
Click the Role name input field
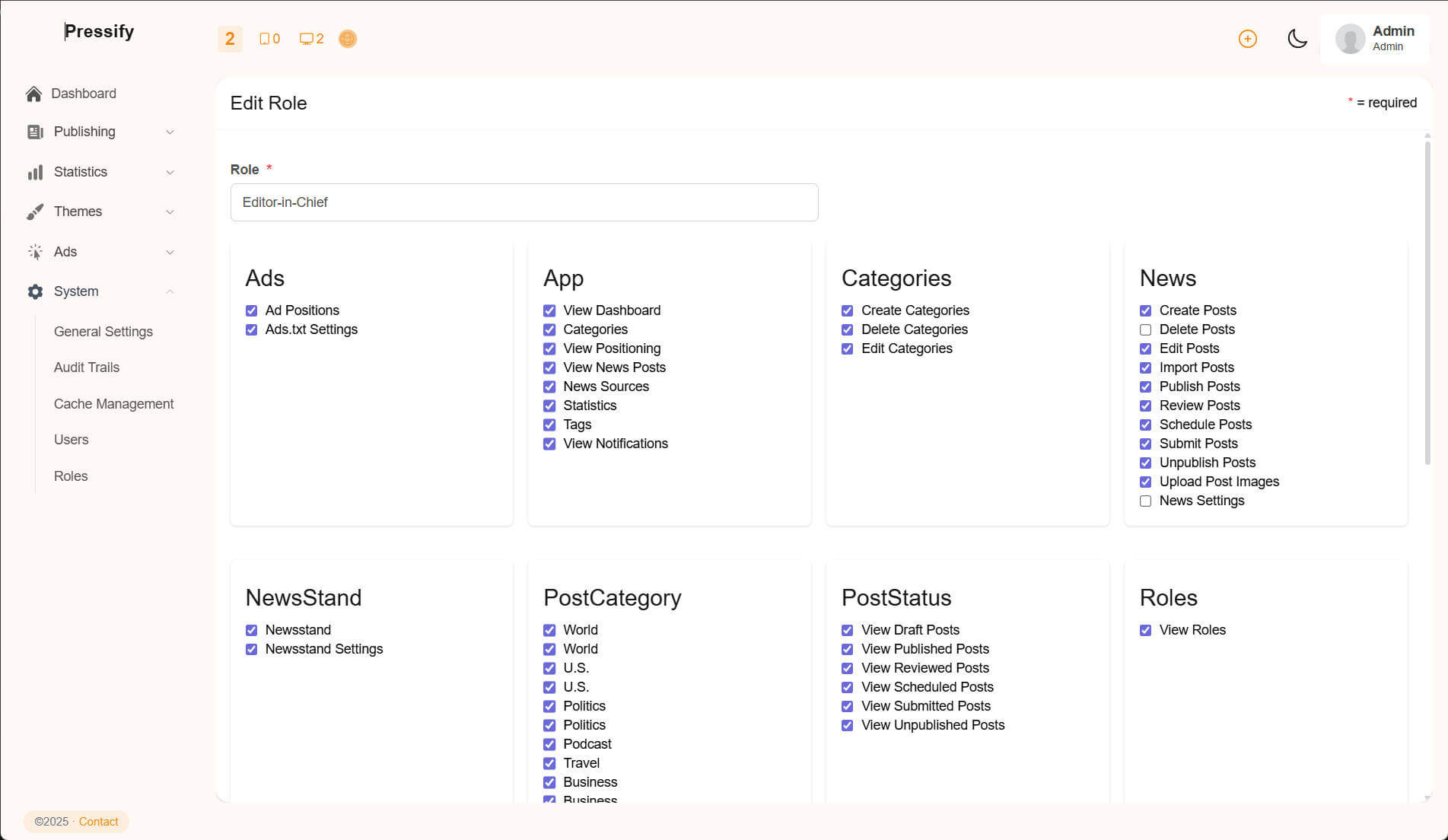pyautogui.click(x=524, y=202)
